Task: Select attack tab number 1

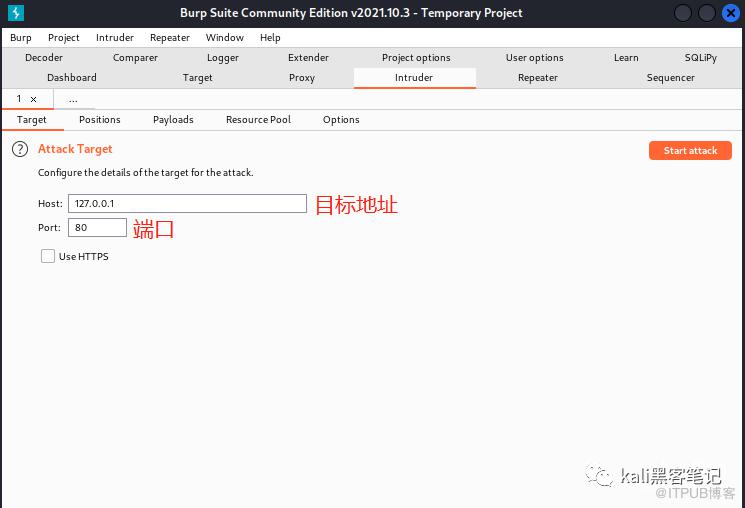Action: click(19, 99)
